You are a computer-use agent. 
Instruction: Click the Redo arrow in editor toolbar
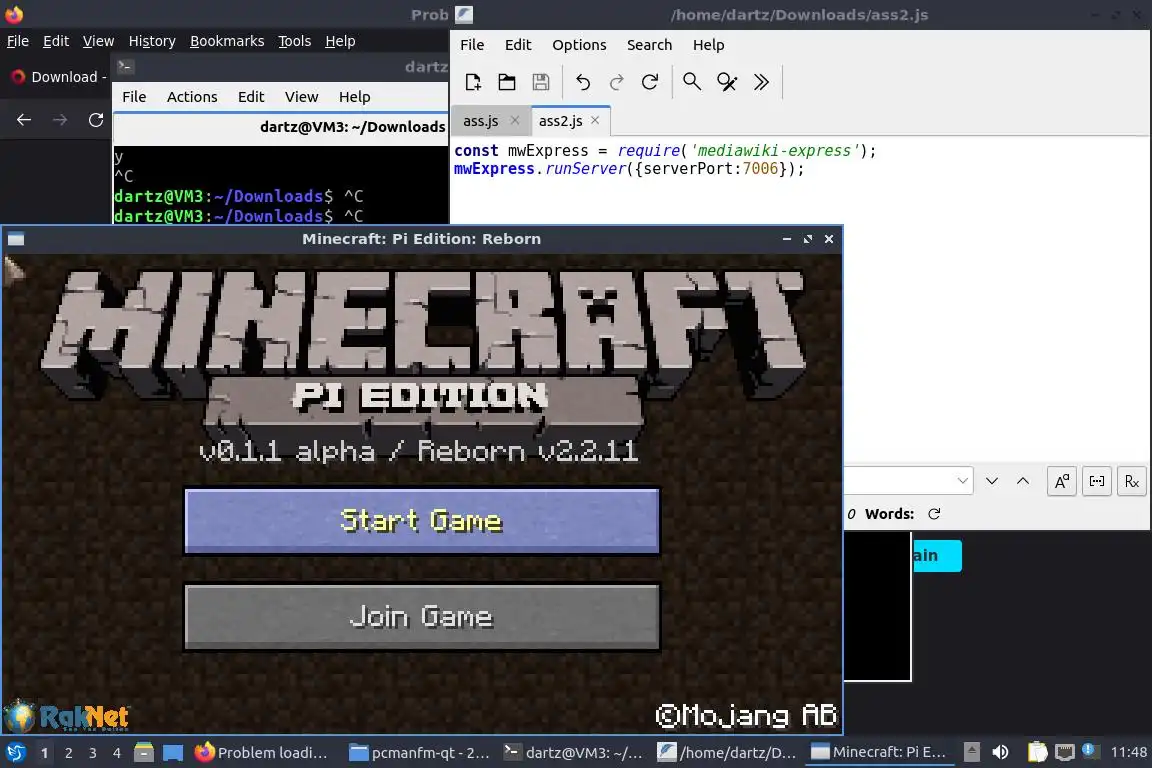point(616,82)
